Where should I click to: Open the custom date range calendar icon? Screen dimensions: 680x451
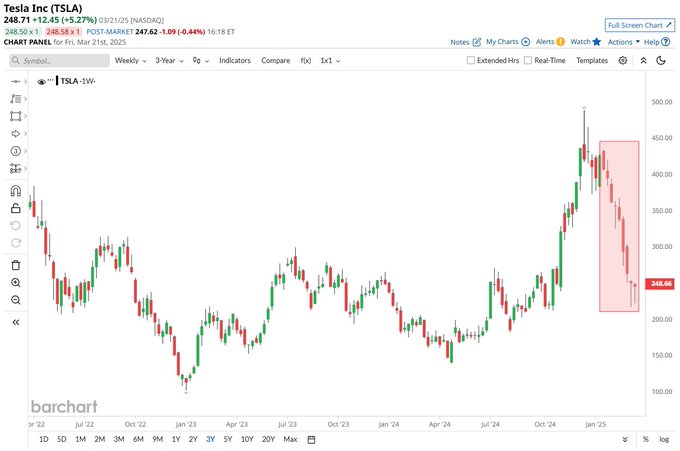(311, 439)
